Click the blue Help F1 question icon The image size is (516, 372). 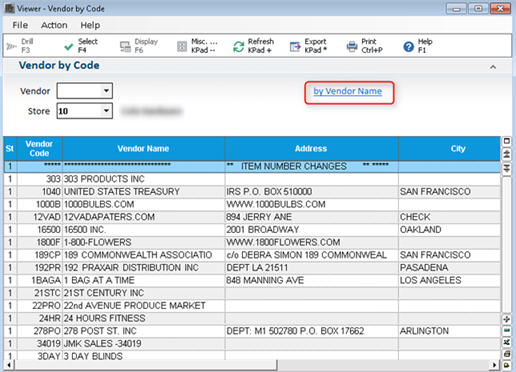point(408,47)
